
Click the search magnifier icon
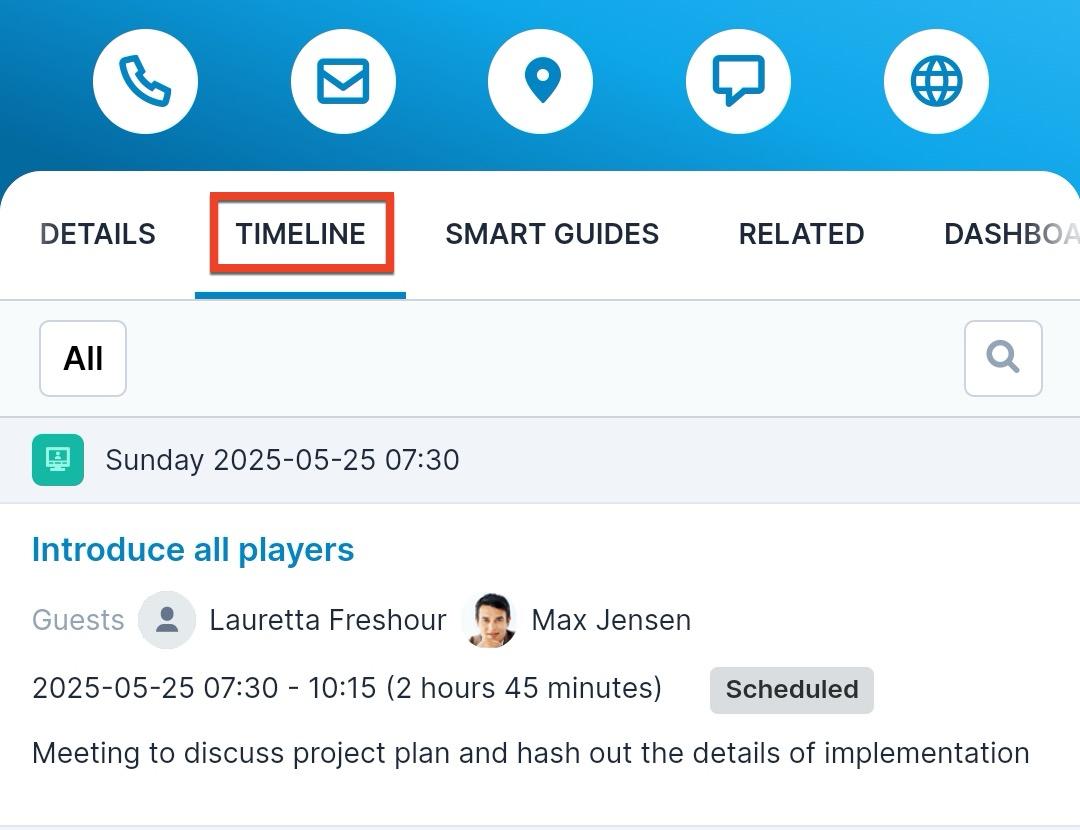click(1003, 358)
